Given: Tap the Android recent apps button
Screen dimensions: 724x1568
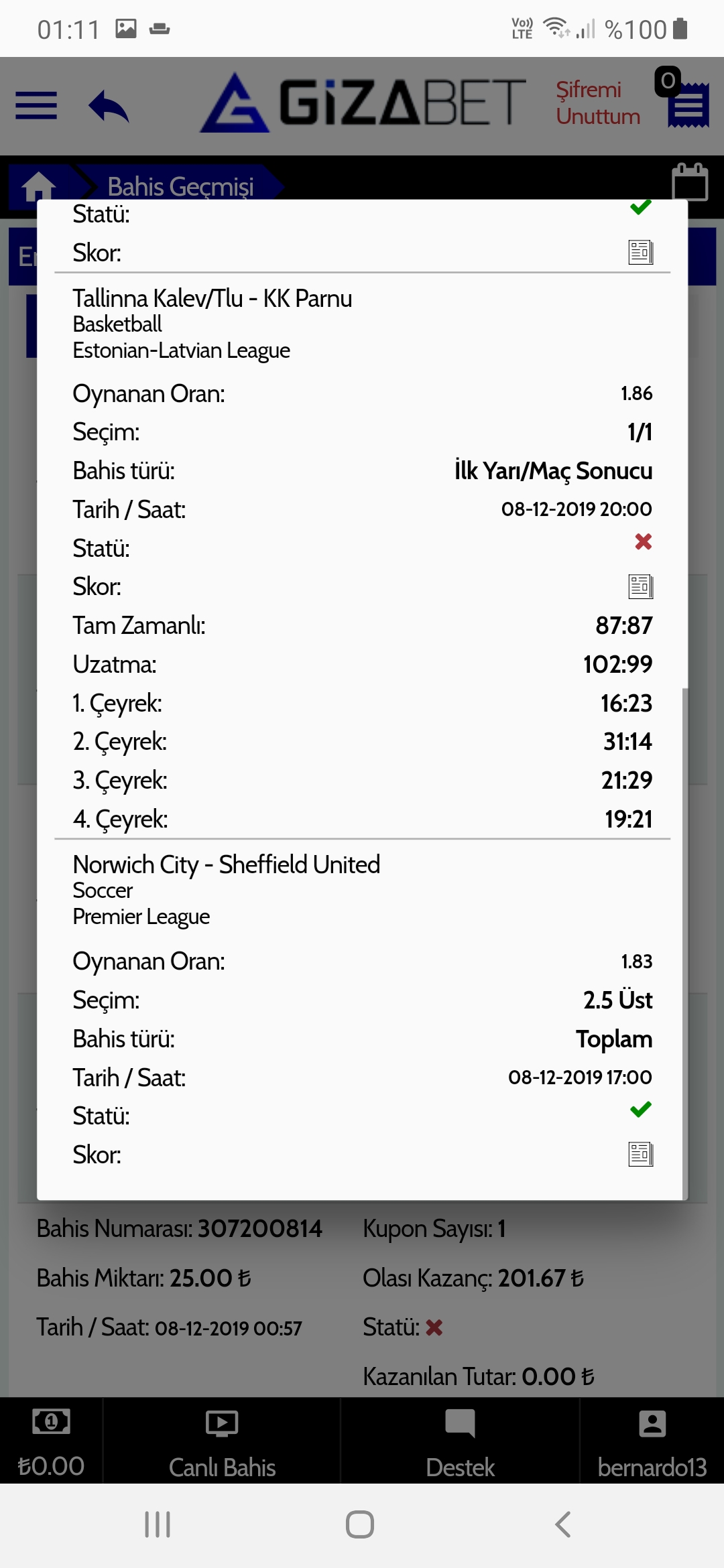Looking at the screenshot, I should coord(158,1524).
